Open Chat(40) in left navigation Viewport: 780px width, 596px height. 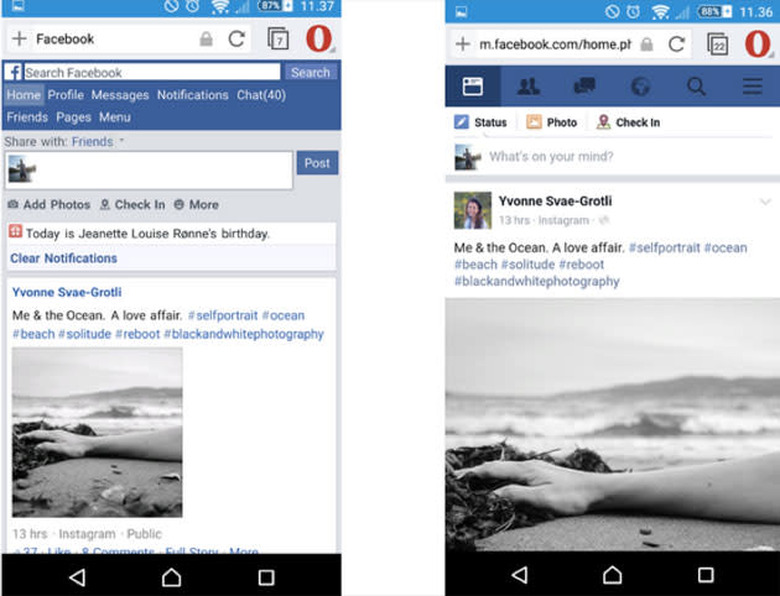(x=261, y=95)
